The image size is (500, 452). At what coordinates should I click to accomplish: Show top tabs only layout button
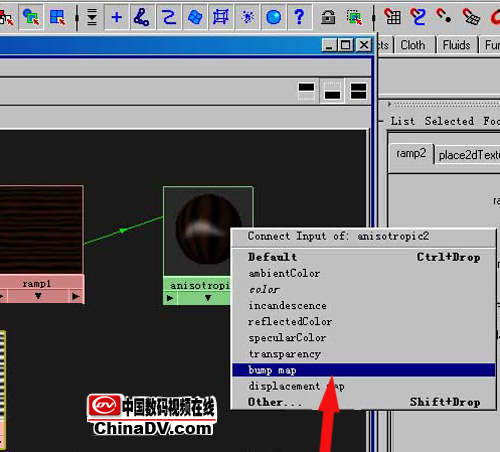pos(306,91)
